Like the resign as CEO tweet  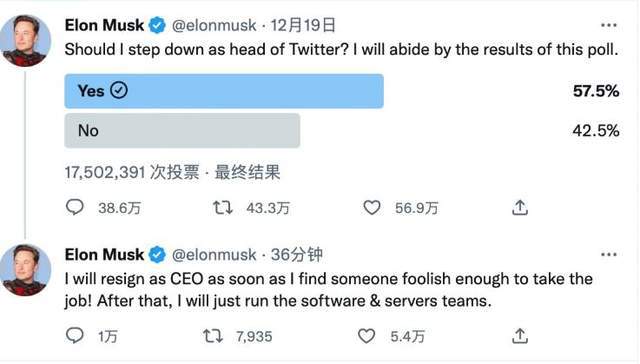(x=366, y=336)
